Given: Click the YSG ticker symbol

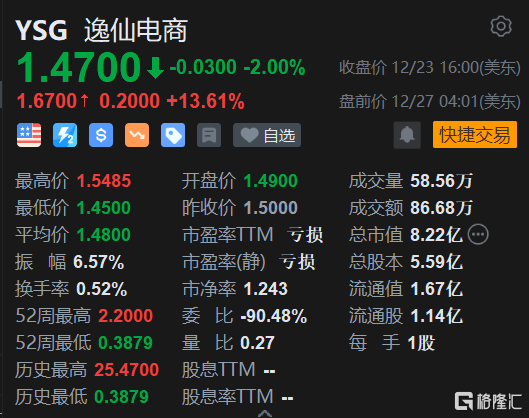Looking at the screenshot, I should point(41,31).
